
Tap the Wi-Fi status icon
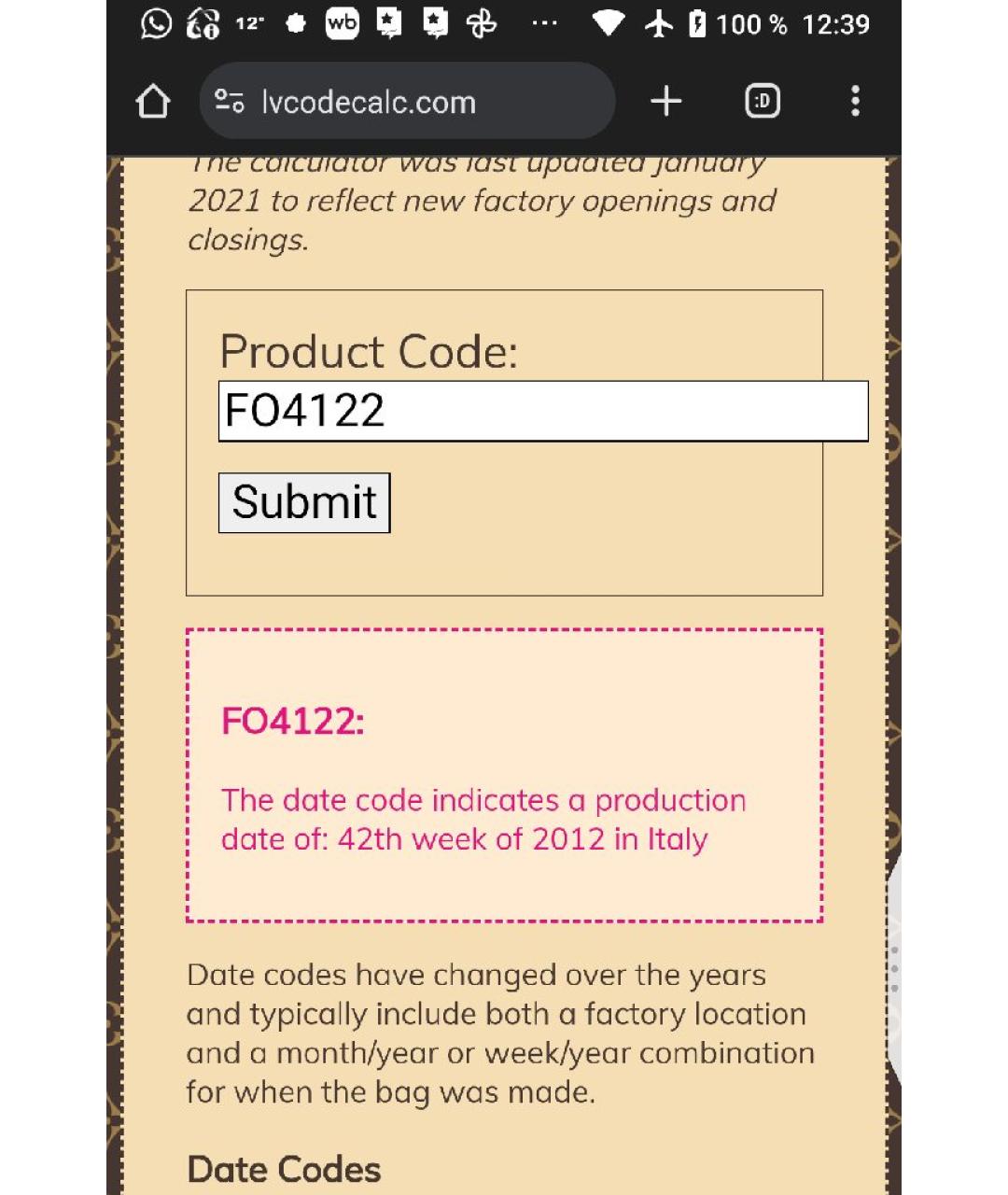(609, 23)
